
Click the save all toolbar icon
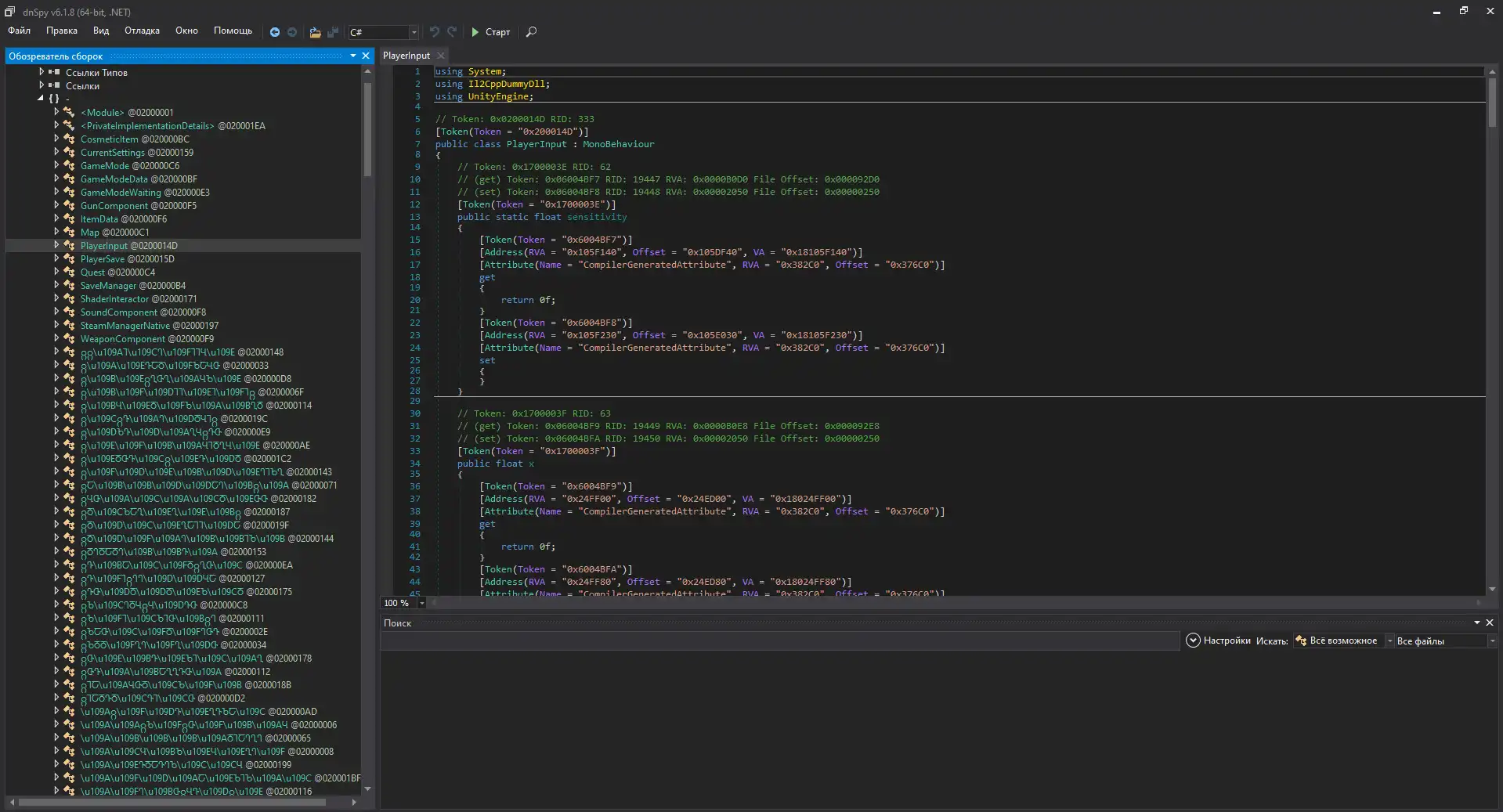pyautogui.click(x=333, y=32)
